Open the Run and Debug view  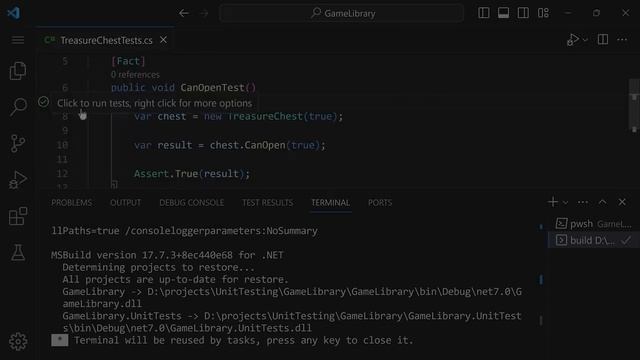click(x=18, y=180)
